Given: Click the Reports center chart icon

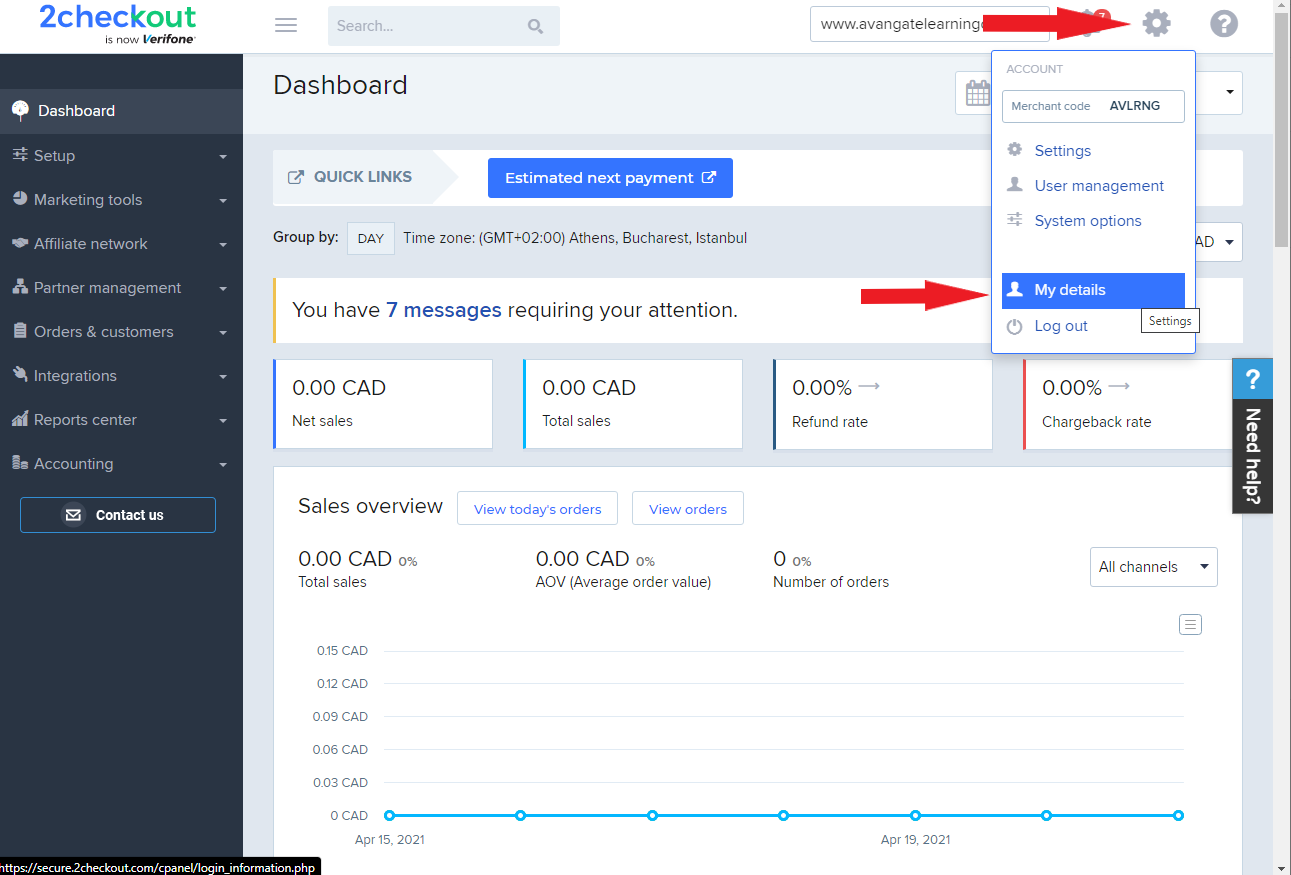Looking at the screenshot, I should point(20,419).
